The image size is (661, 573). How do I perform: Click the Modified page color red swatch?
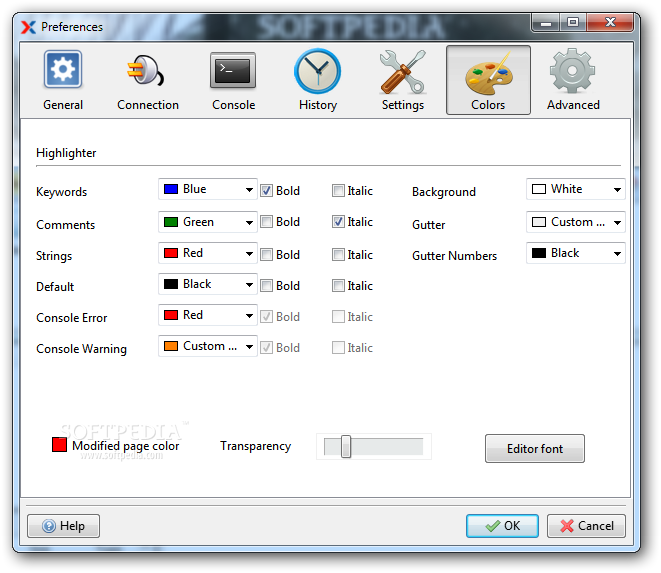59,444
